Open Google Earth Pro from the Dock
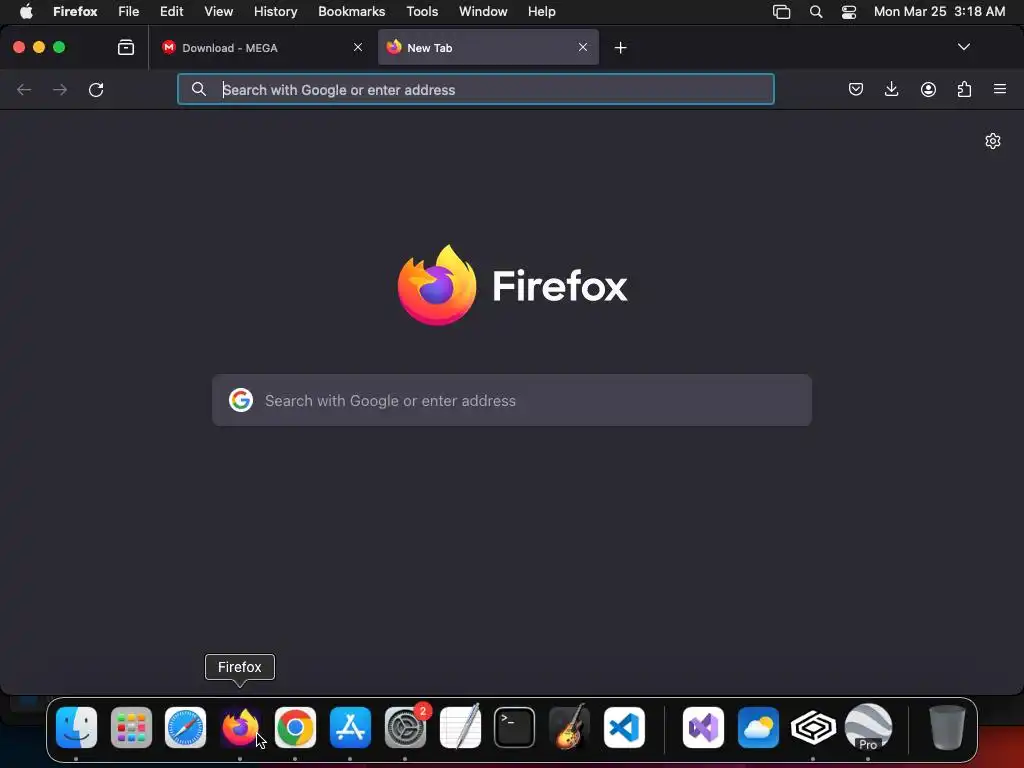The height and width of the screenshot is (768, 1024). [x=868, y=727]
